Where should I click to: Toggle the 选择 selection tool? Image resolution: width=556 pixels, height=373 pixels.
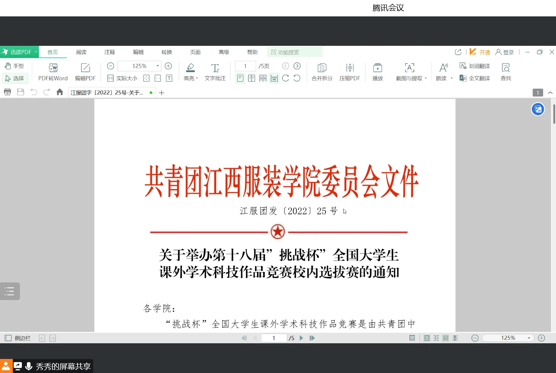[14, 78]
